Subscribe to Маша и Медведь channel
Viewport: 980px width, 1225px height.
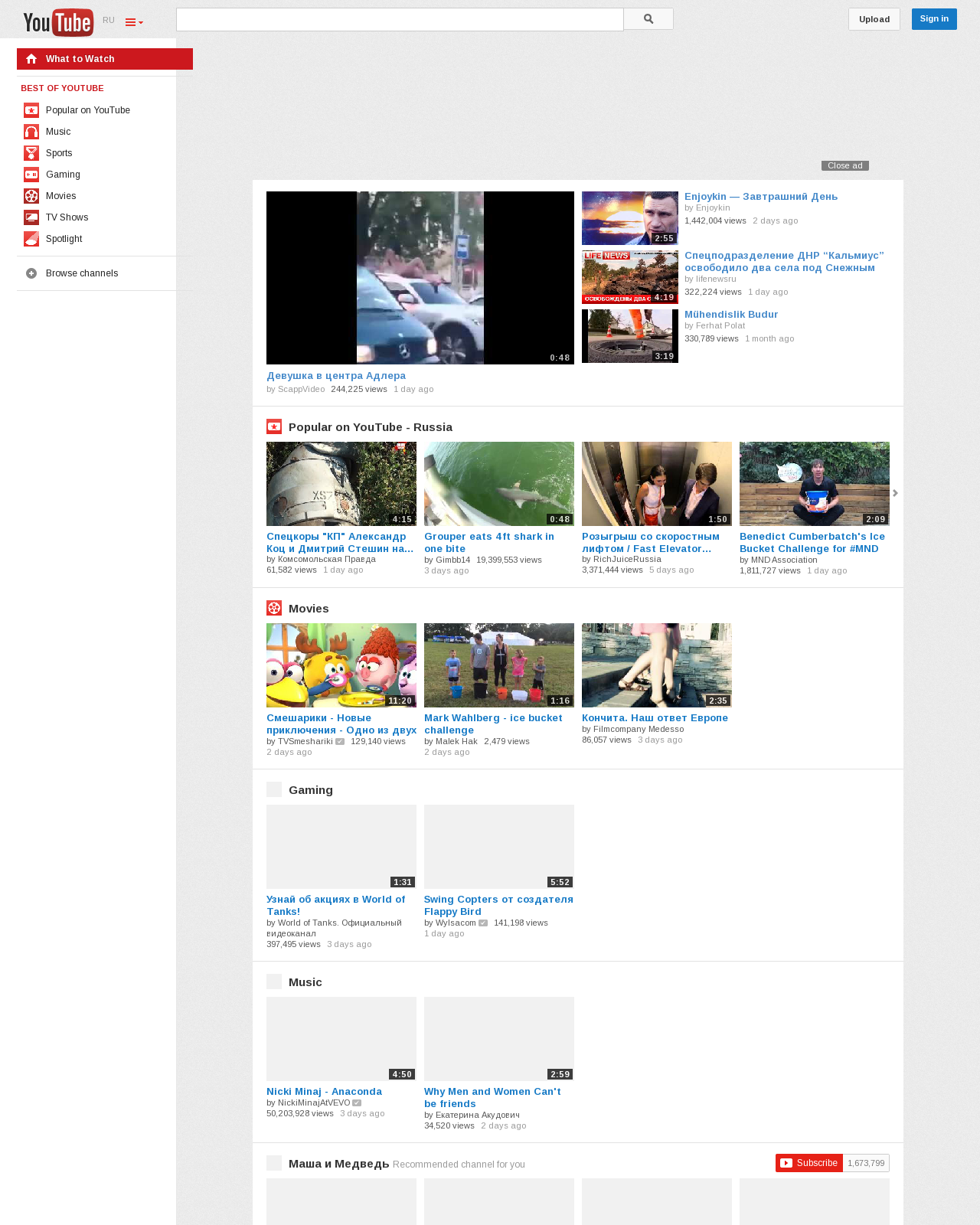click(x=809, y=1163)
